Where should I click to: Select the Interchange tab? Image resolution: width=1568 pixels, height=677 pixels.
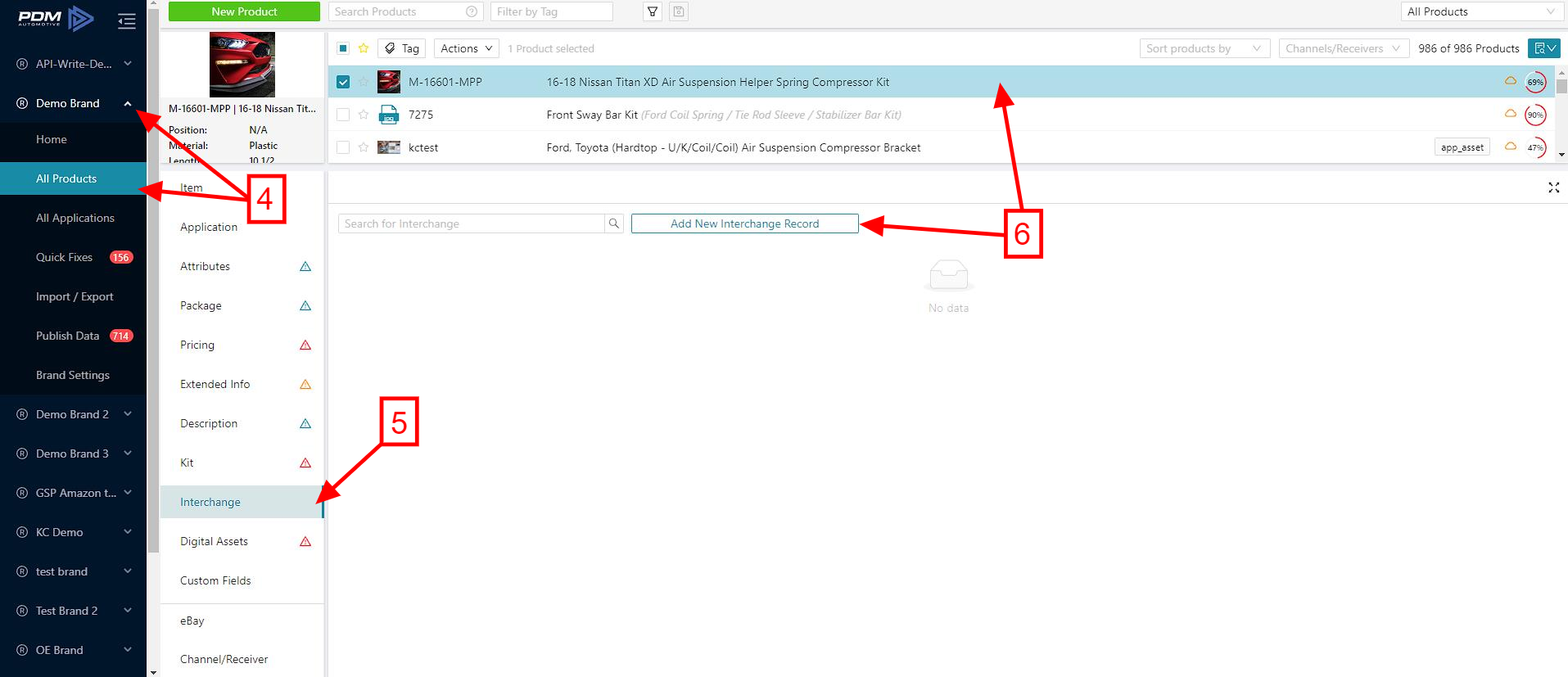tap(242, 502)
